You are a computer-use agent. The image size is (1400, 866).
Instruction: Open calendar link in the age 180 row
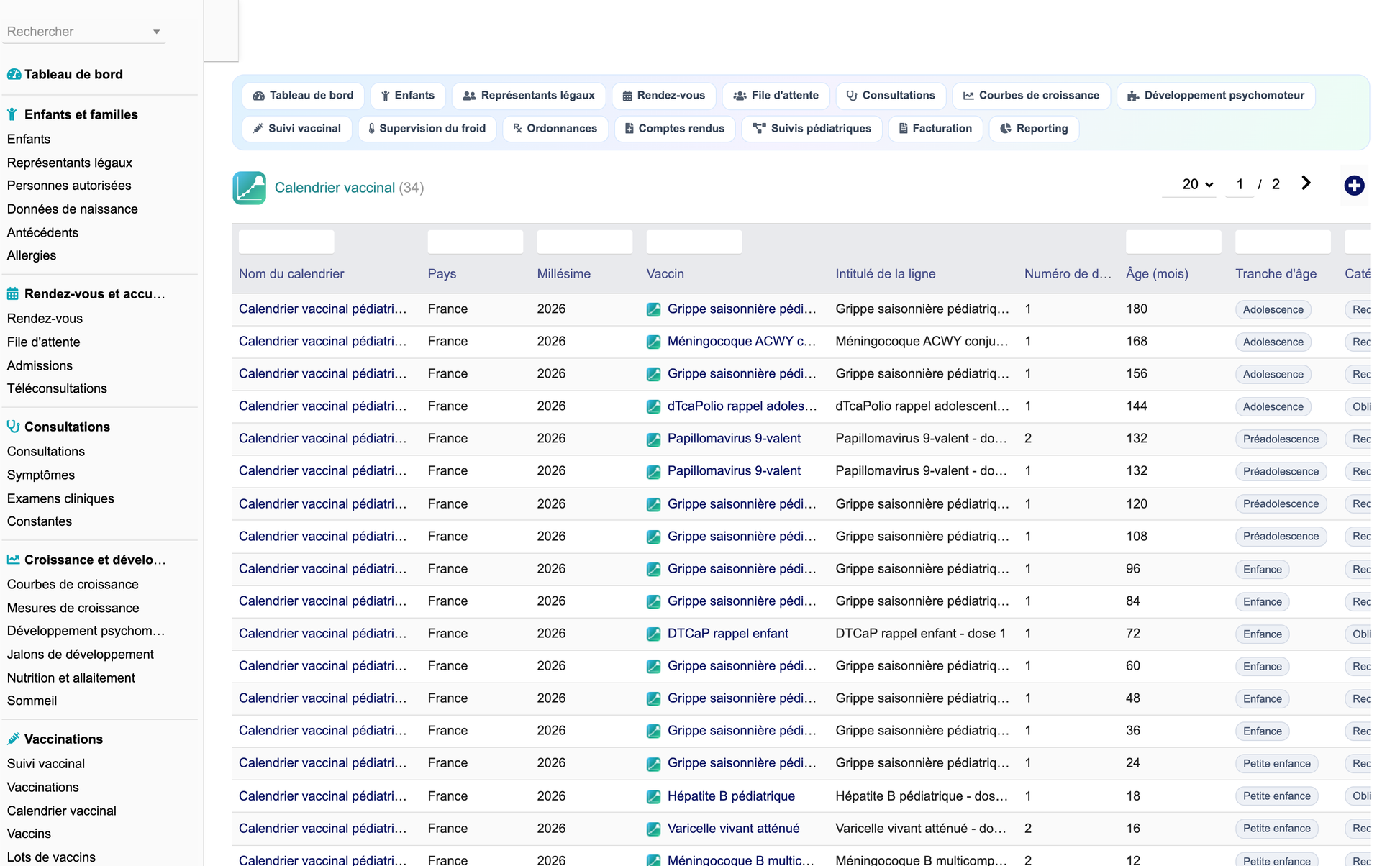point(322,309)
